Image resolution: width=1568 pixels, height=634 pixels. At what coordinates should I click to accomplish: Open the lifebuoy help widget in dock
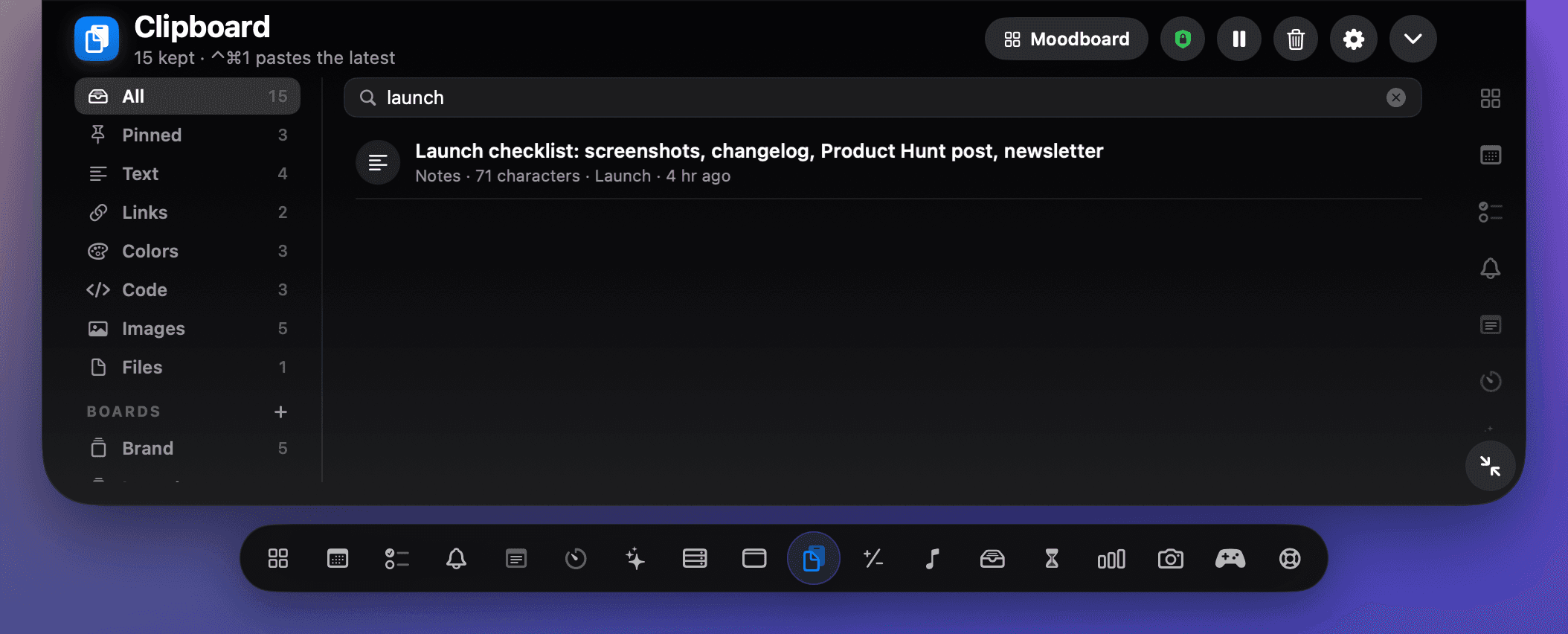[x=1290, y=559]
